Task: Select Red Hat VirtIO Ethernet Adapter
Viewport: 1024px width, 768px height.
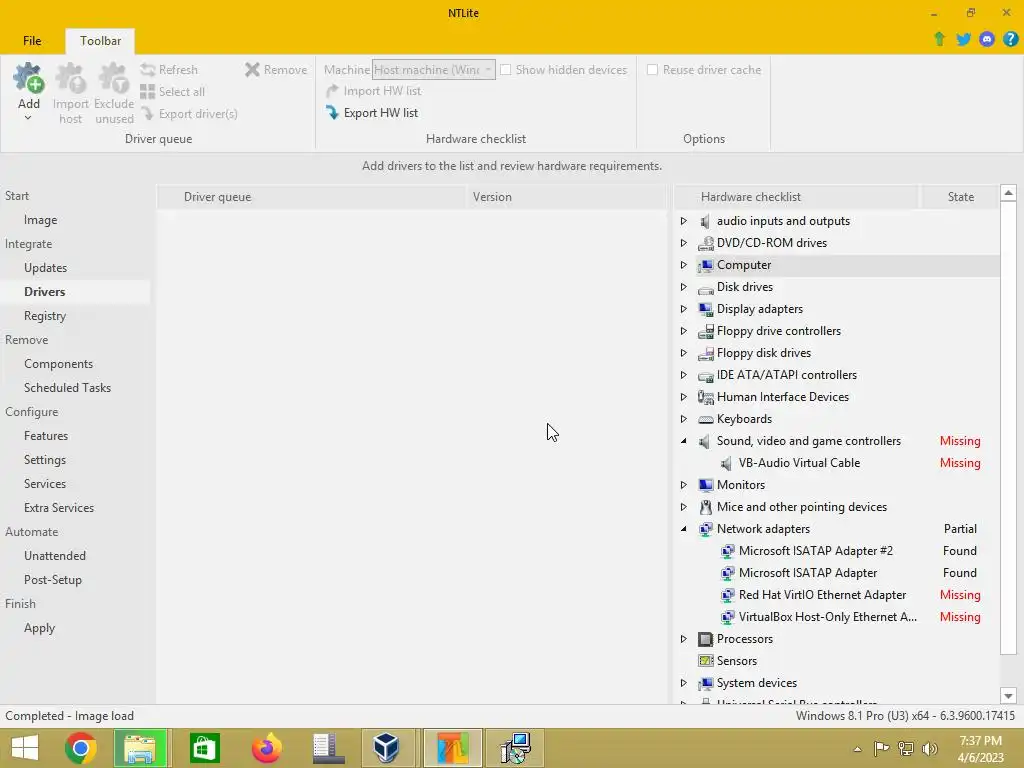Action: [x=822, y=595]
